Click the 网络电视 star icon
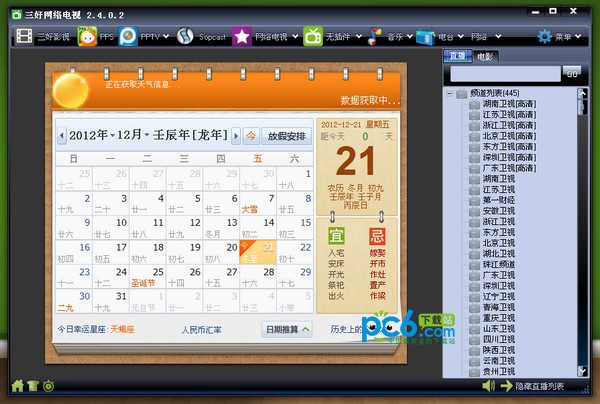 242,36
